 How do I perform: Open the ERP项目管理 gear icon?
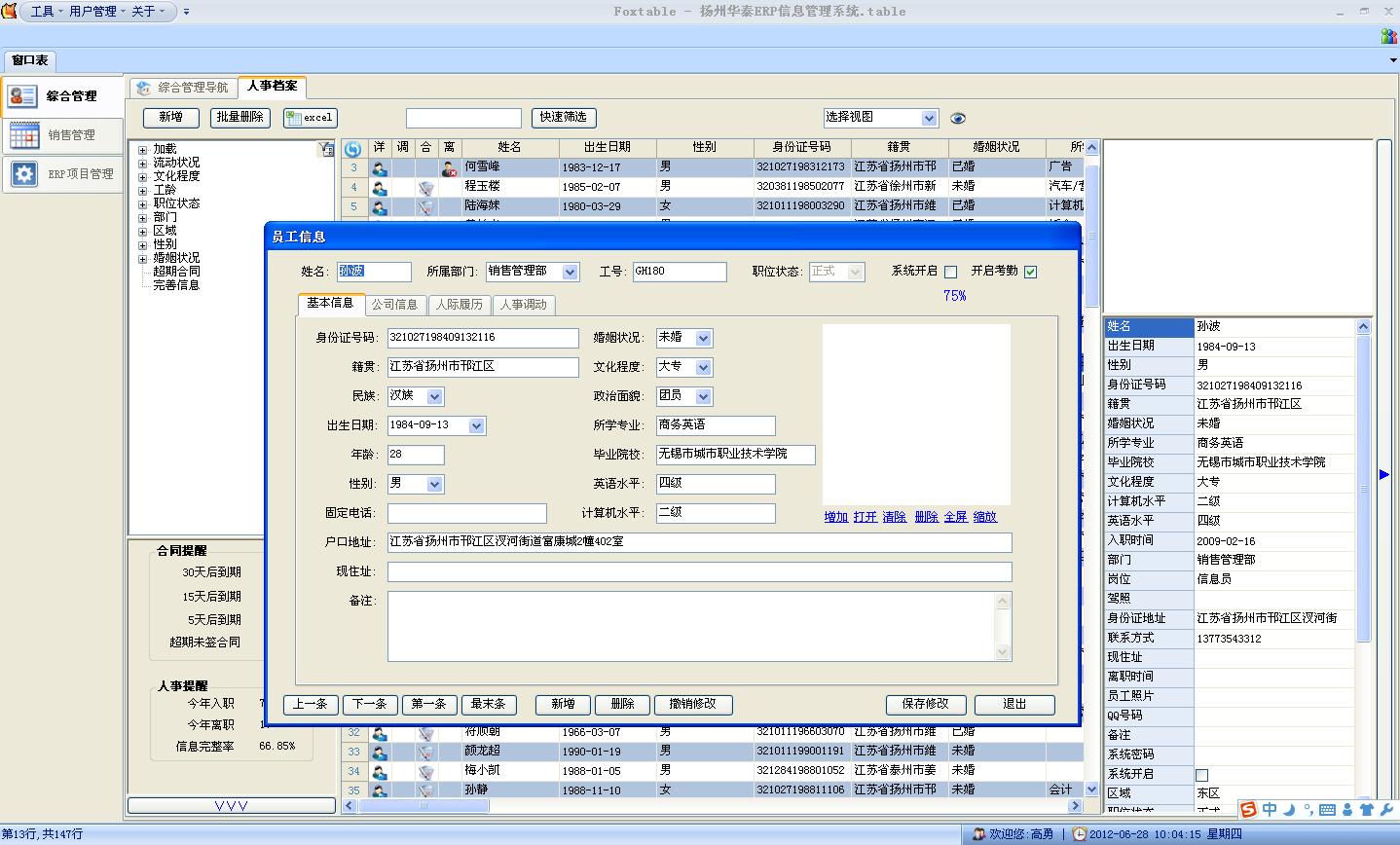click(x=24, y=173)
